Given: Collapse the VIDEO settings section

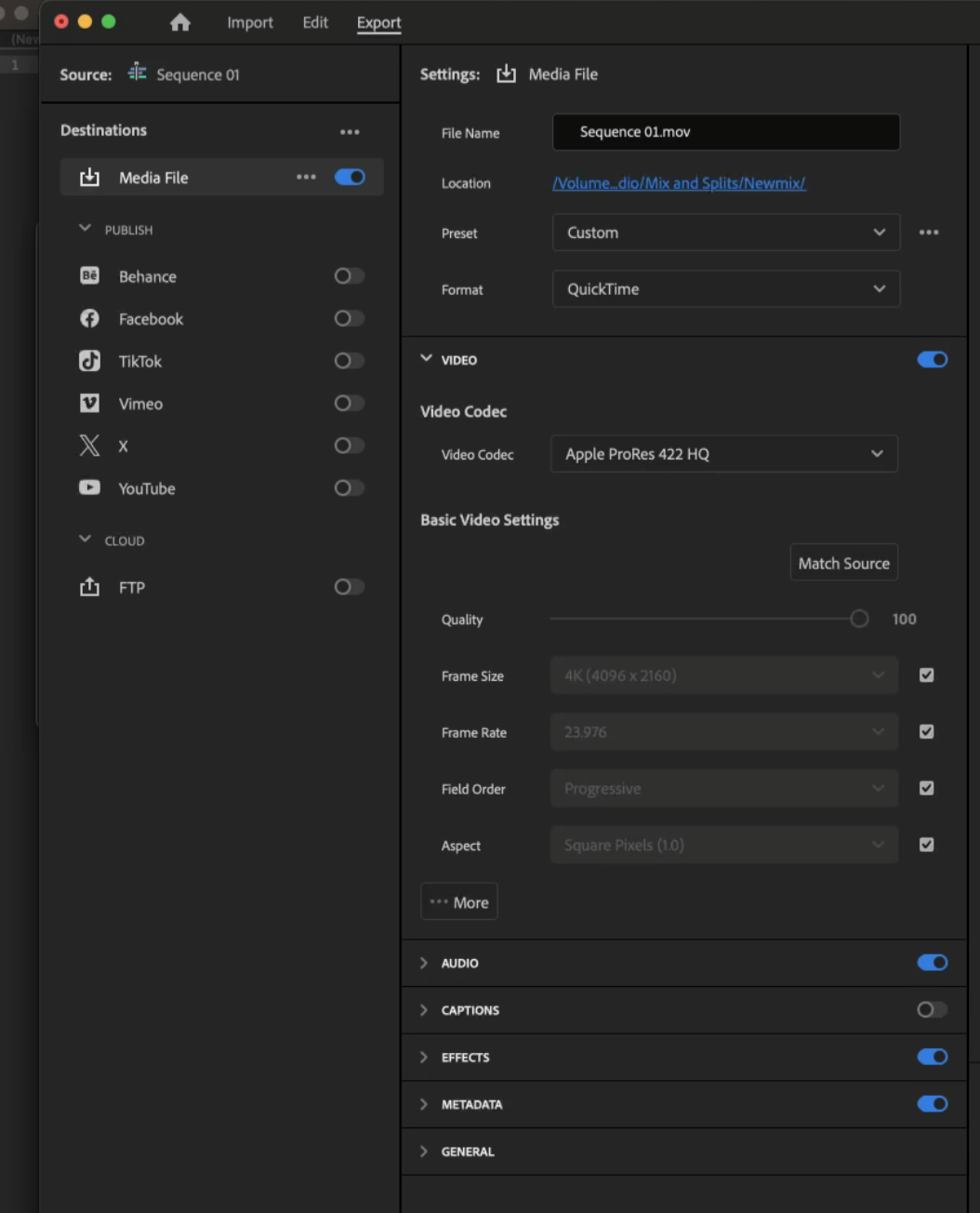Looking at the screenshot, I should click(426, 358).
